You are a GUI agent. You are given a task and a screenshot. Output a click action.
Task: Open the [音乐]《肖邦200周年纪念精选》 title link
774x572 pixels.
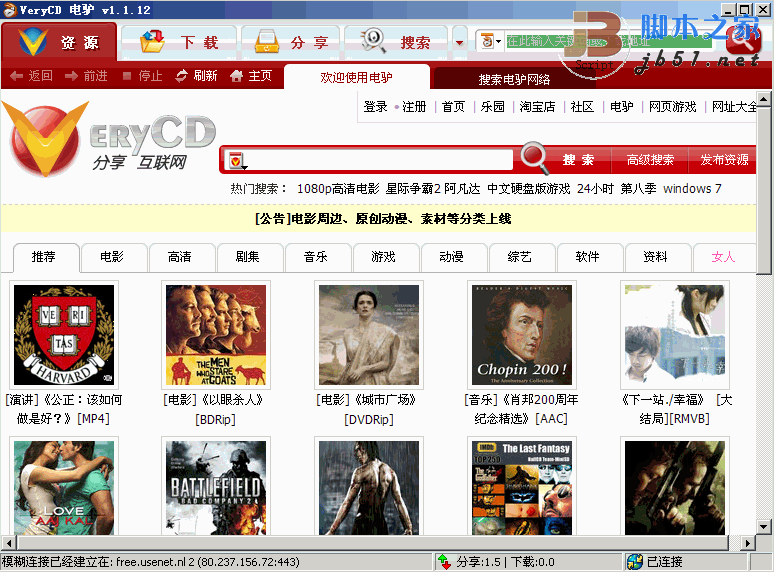point(521,410)
